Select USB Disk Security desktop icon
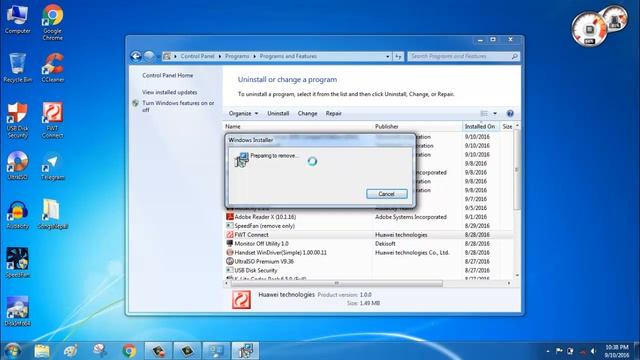The image size is (640, 360). (18, 120)
